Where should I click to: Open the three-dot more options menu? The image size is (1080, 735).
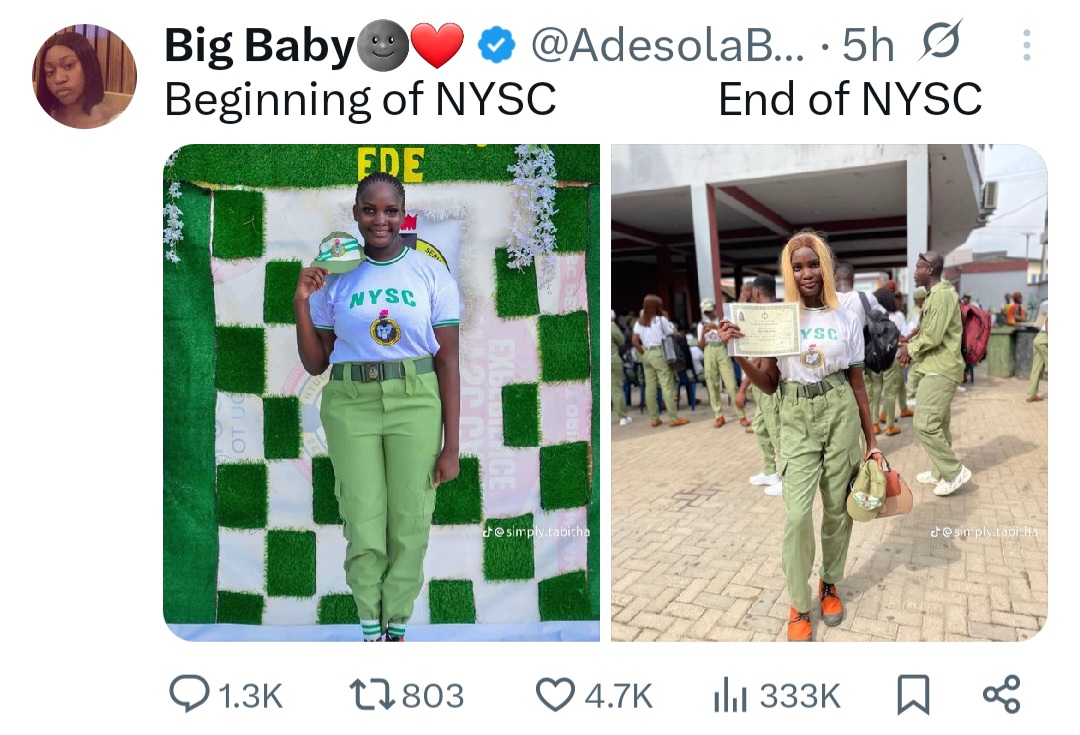(x=1026, y=45)
